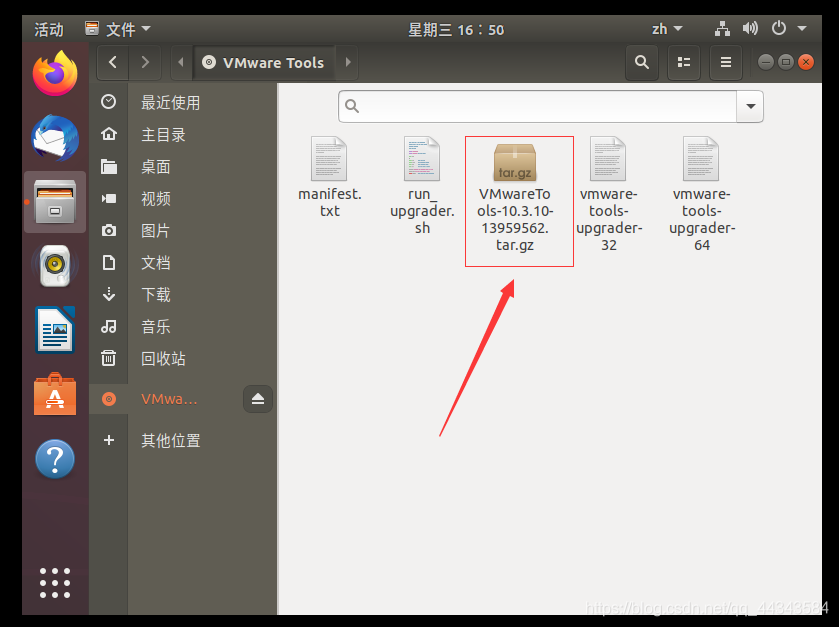Image resolution: width=839 pixels, height=627 pixels.
Task: Click inside the search input field
Action: (x=538, y=106)
